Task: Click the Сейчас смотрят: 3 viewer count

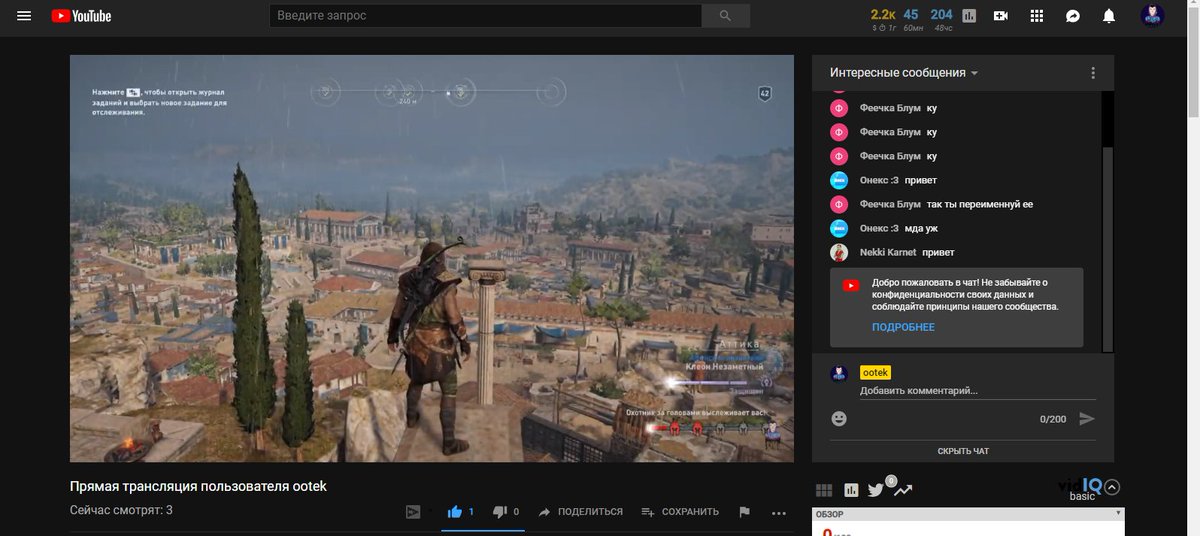Action: point(121,510)
